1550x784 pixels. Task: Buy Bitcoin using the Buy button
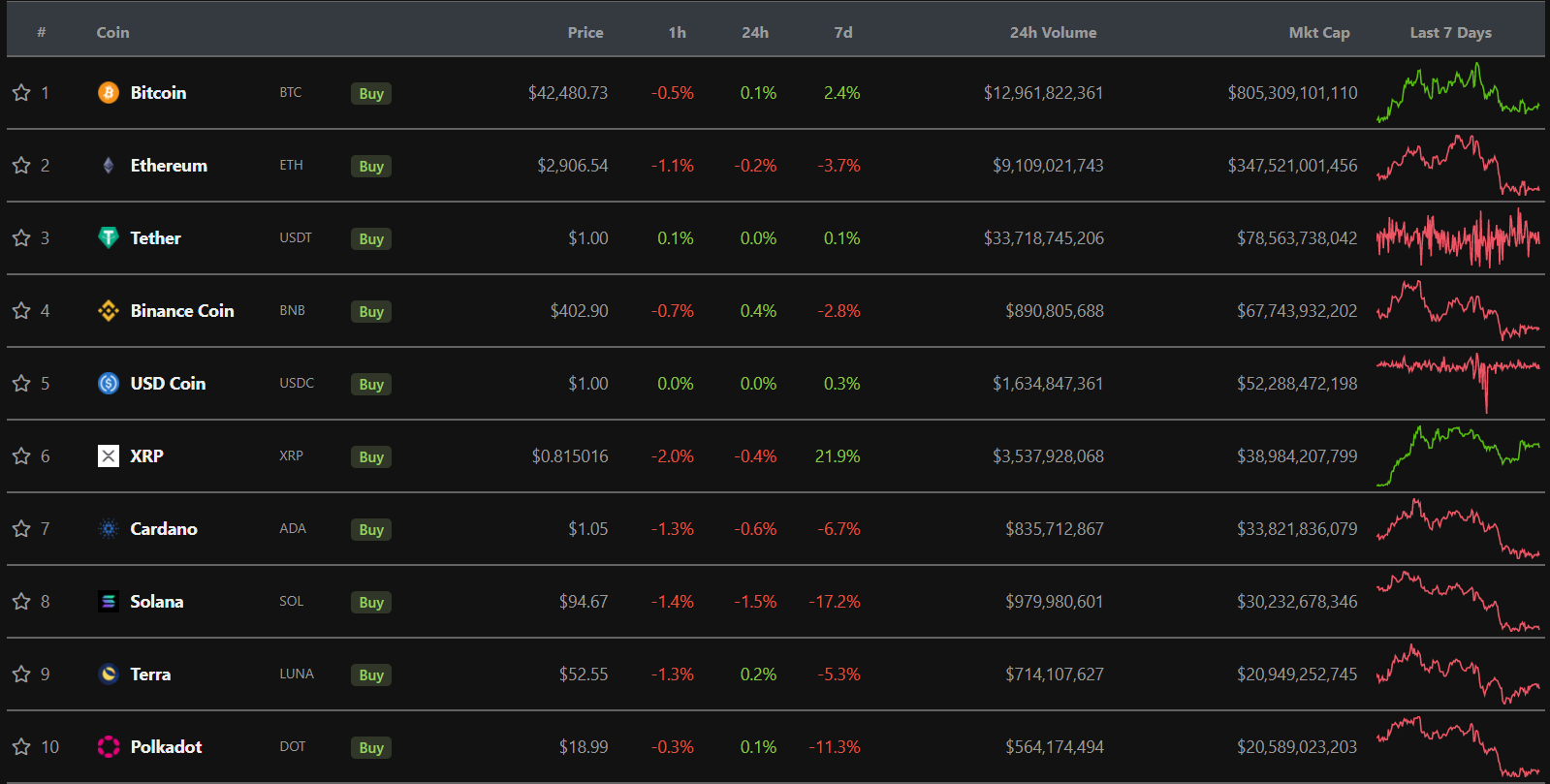[371, 93]
